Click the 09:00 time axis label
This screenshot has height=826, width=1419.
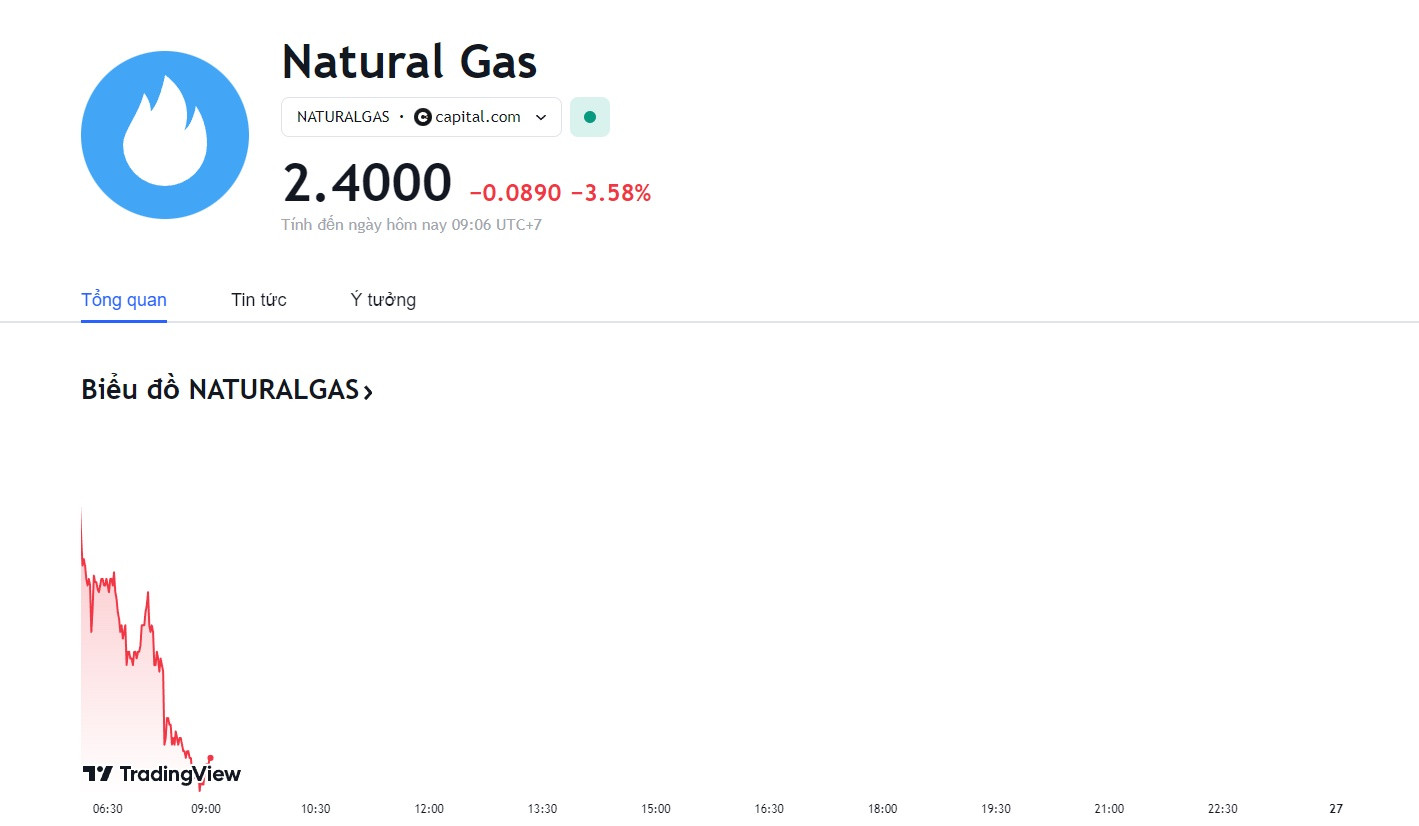pyautogui.click(x=206, y=809)
